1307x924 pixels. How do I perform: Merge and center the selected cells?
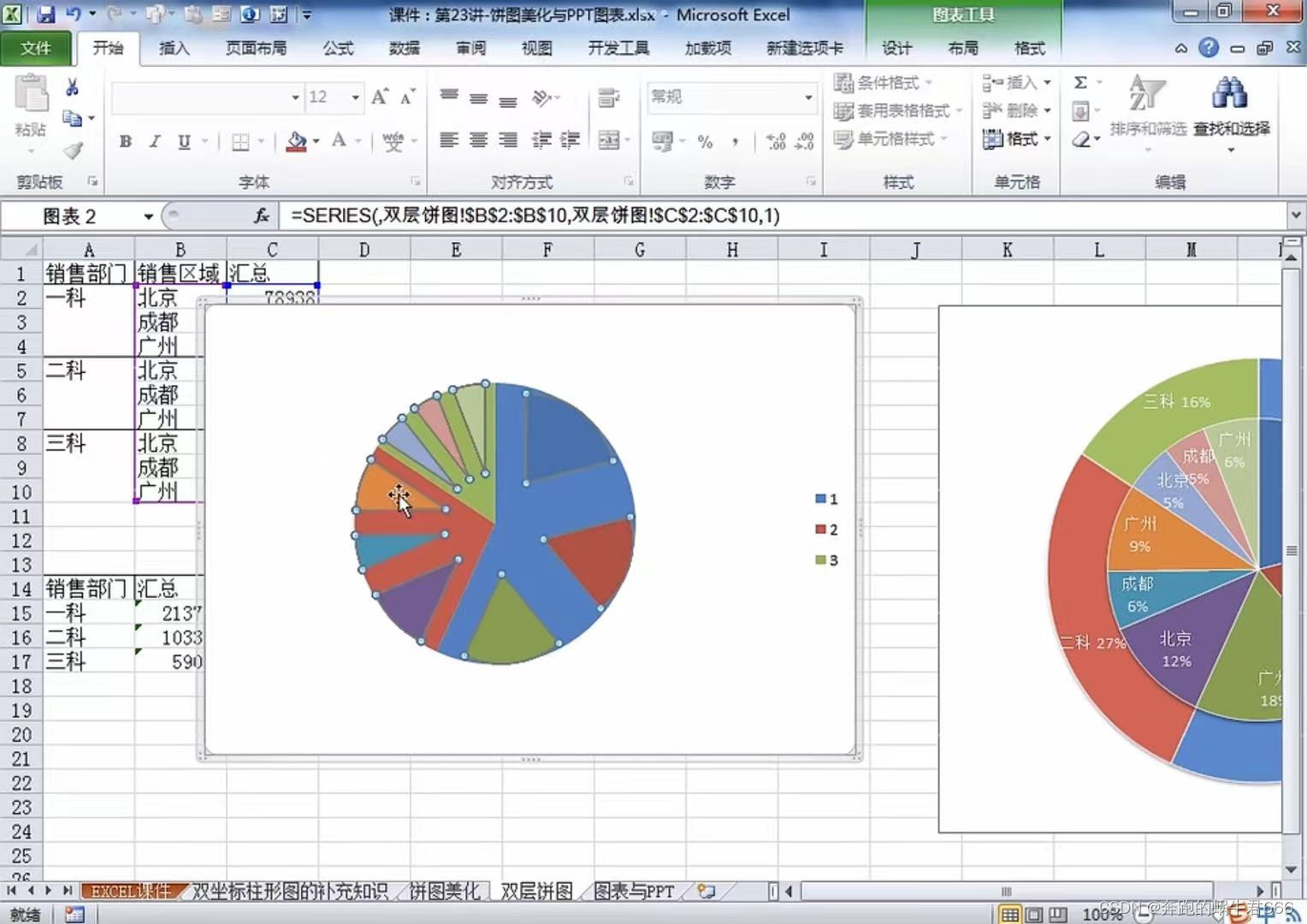click(x=609, y=139)
